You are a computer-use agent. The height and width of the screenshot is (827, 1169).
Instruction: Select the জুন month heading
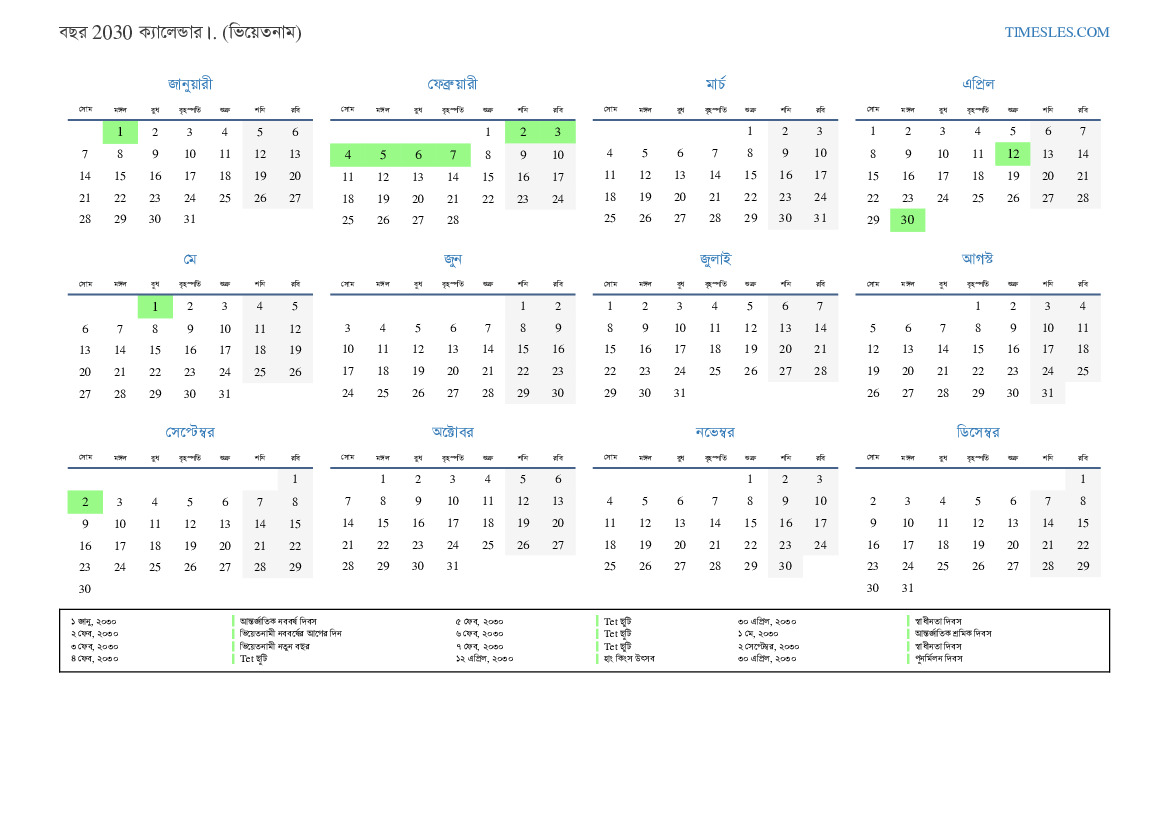tap(453, 259)
